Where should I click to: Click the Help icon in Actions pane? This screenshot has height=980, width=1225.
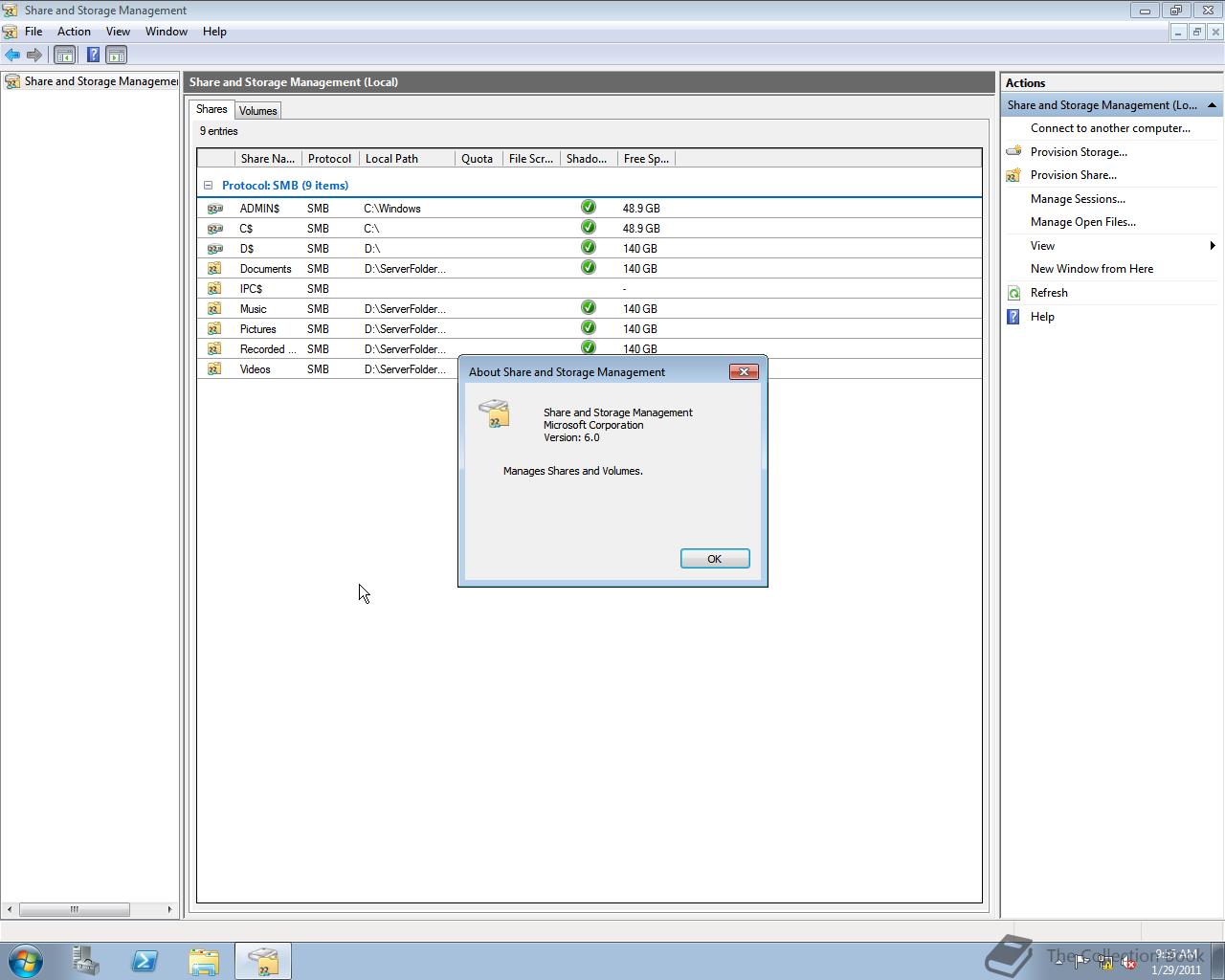[1013, 317]
